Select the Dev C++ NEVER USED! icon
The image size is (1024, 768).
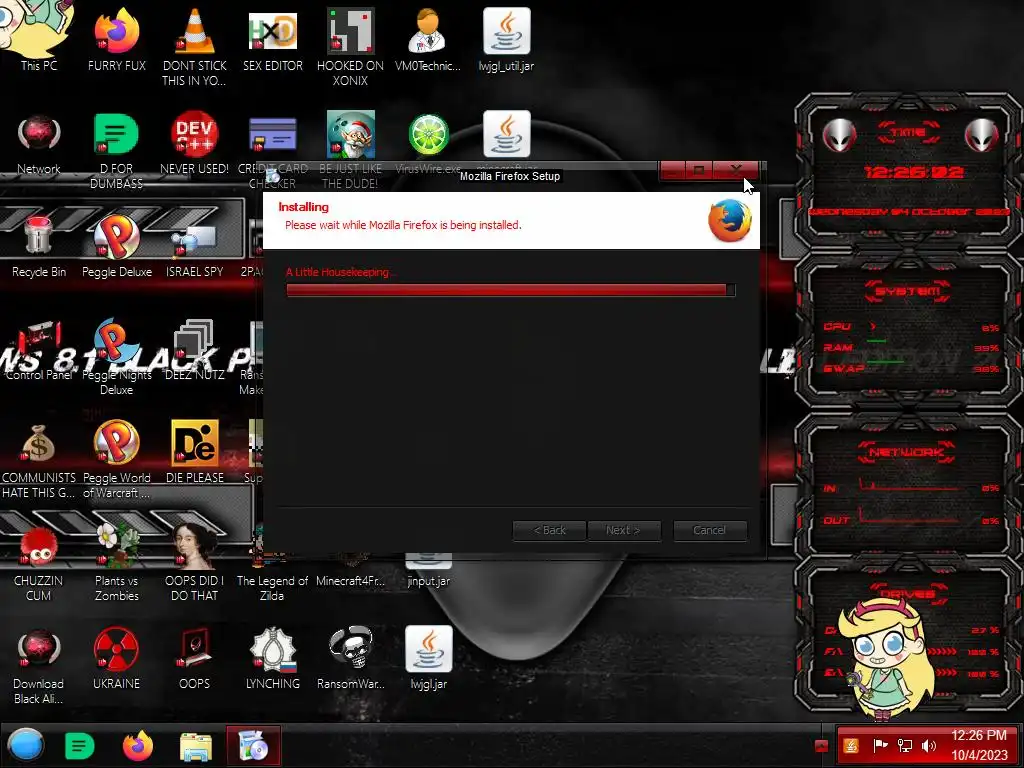(195, 142)
